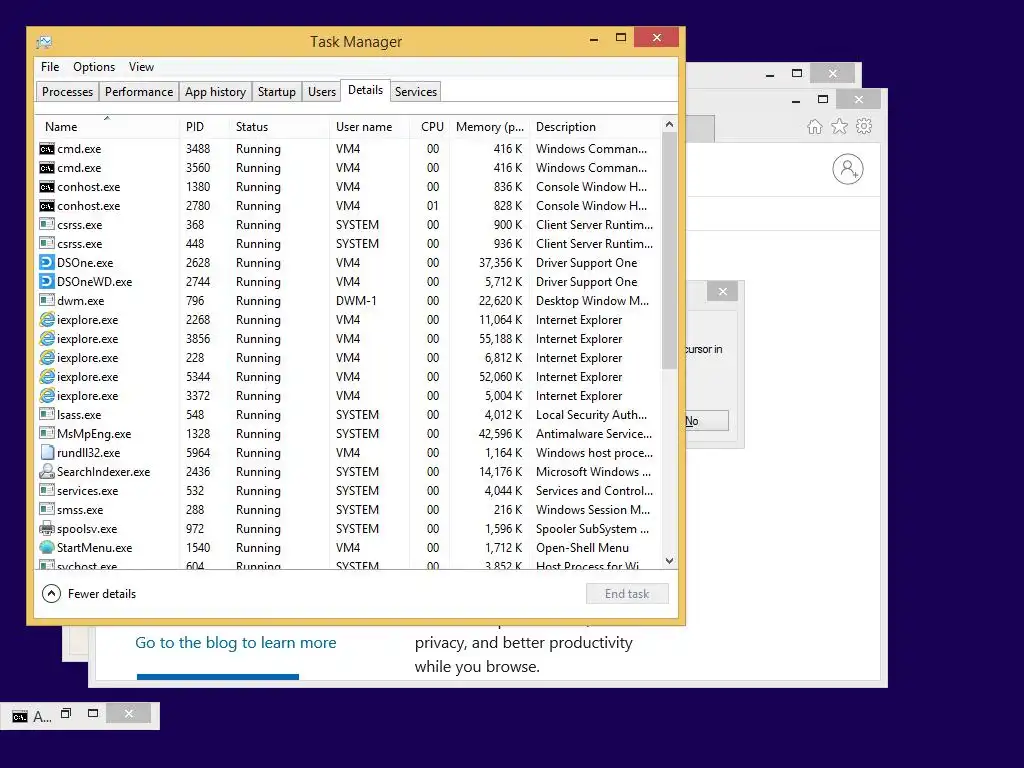Click the memory value 37,356 K
The width and height of the screenshot is (1024, 768).
pos(500,263)
